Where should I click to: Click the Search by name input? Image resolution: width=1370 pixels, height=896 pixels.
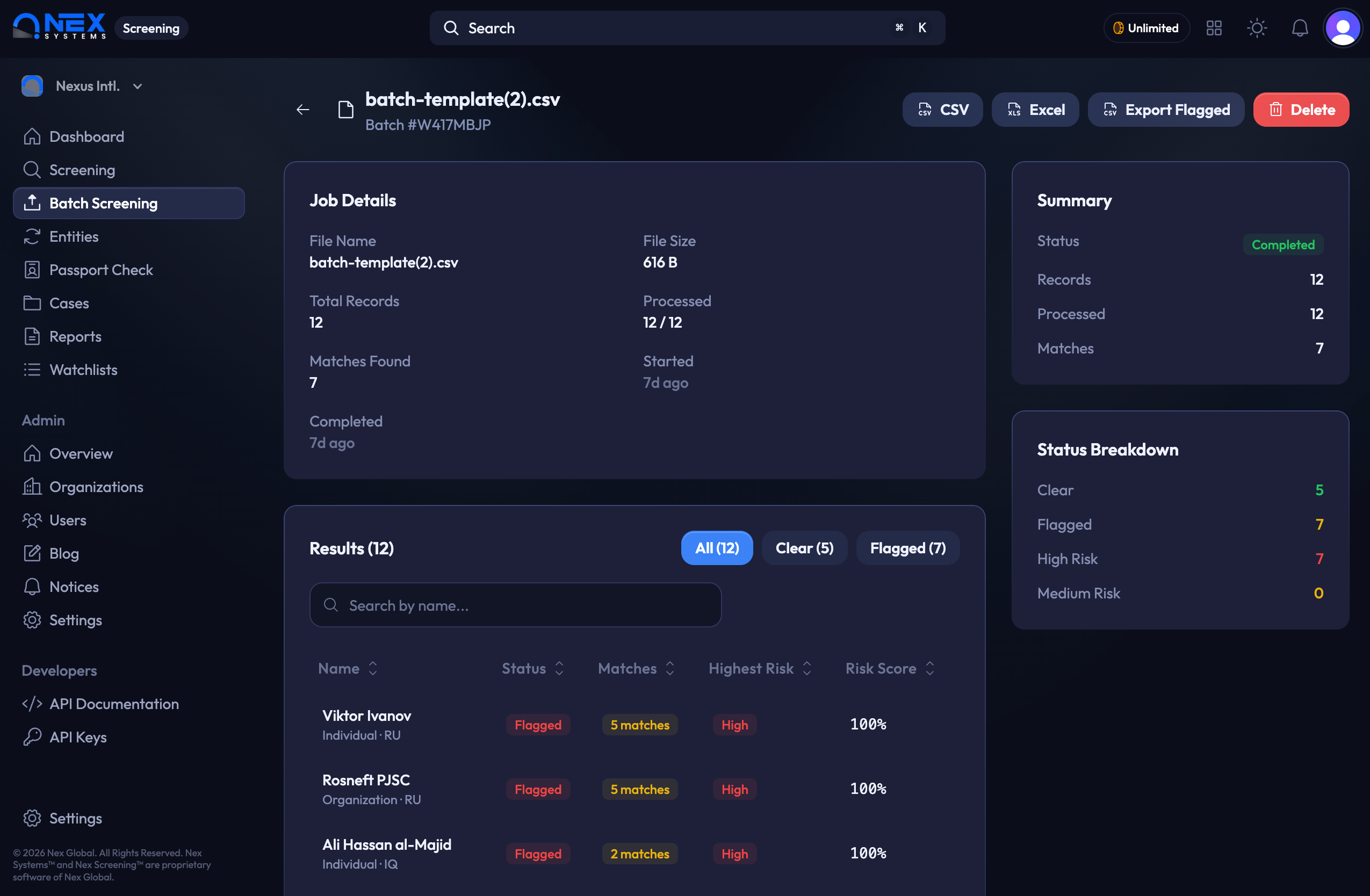(515, 605)
